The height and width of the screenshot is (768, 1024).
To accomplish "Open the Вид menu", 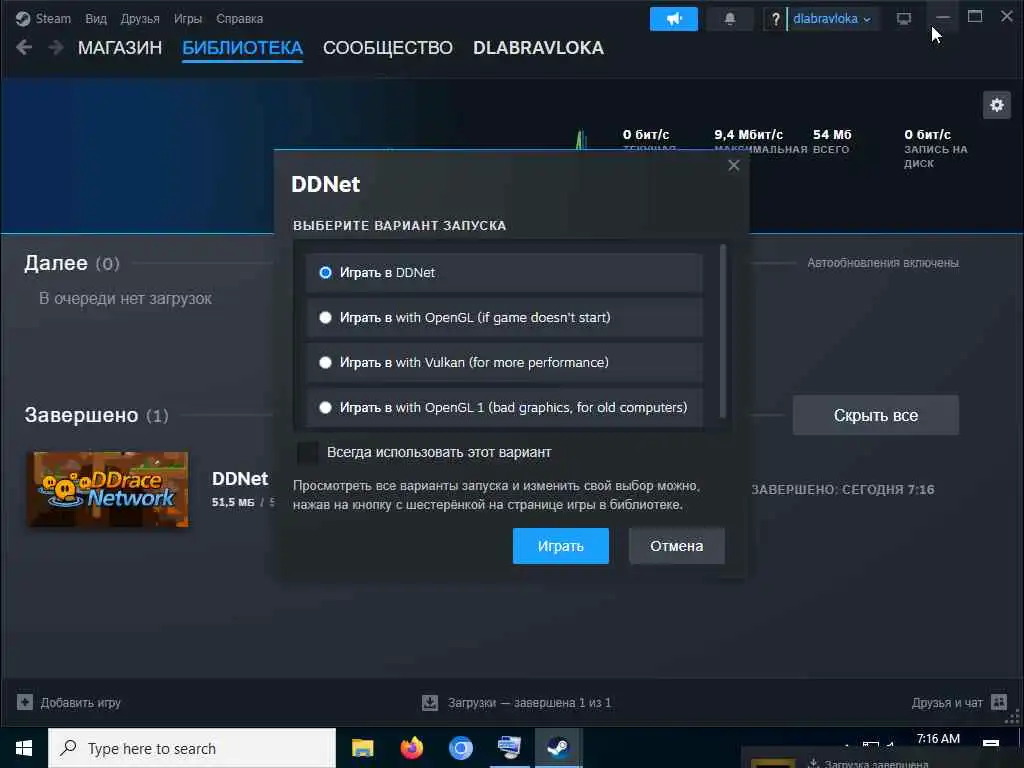I will click(95, 18).
